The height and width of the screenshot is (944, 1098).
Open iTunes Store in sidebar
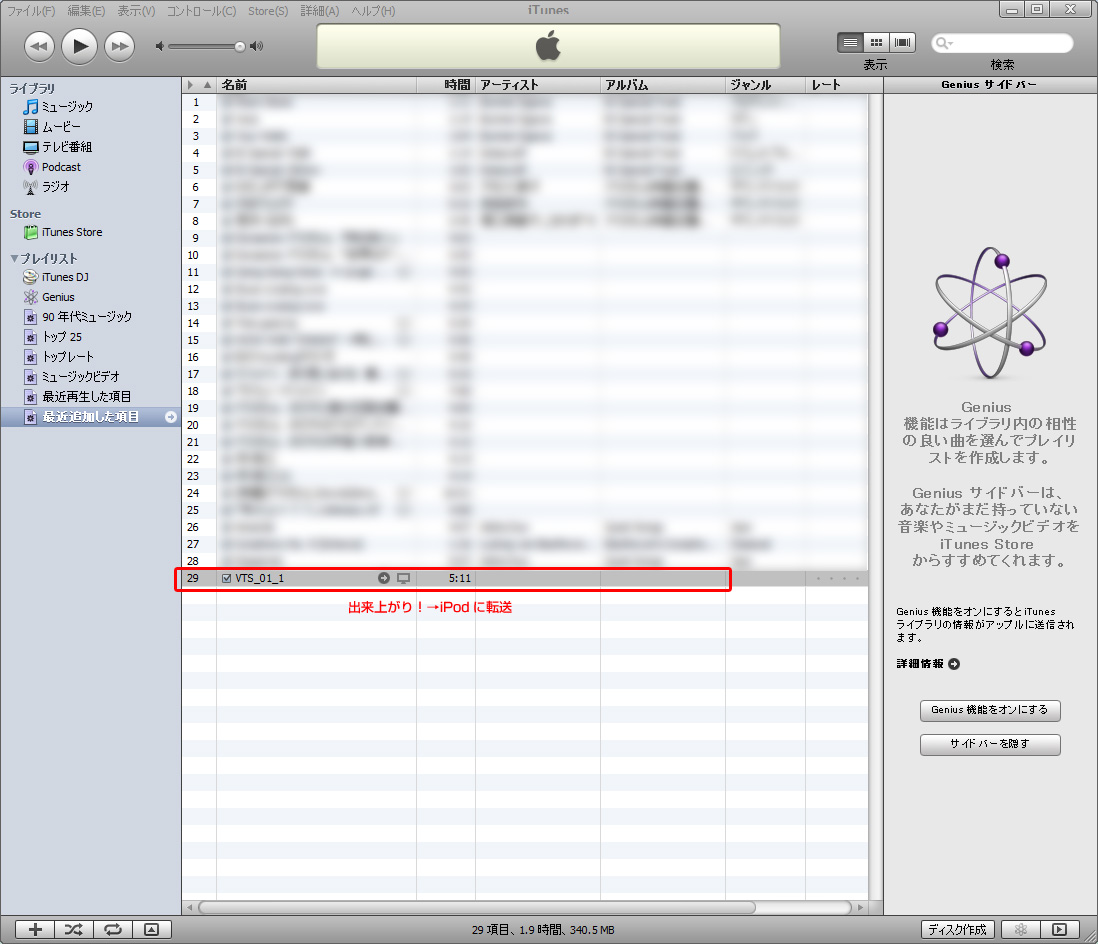(x=71, y=232)
